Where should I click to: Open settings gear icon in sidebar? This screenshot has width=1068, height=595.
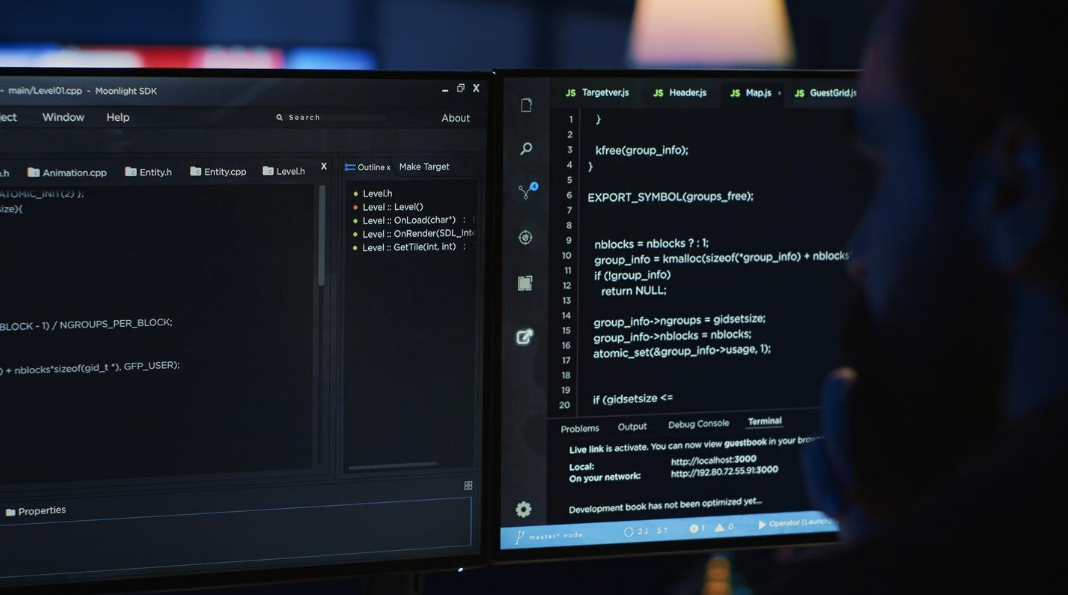point(523,509)
